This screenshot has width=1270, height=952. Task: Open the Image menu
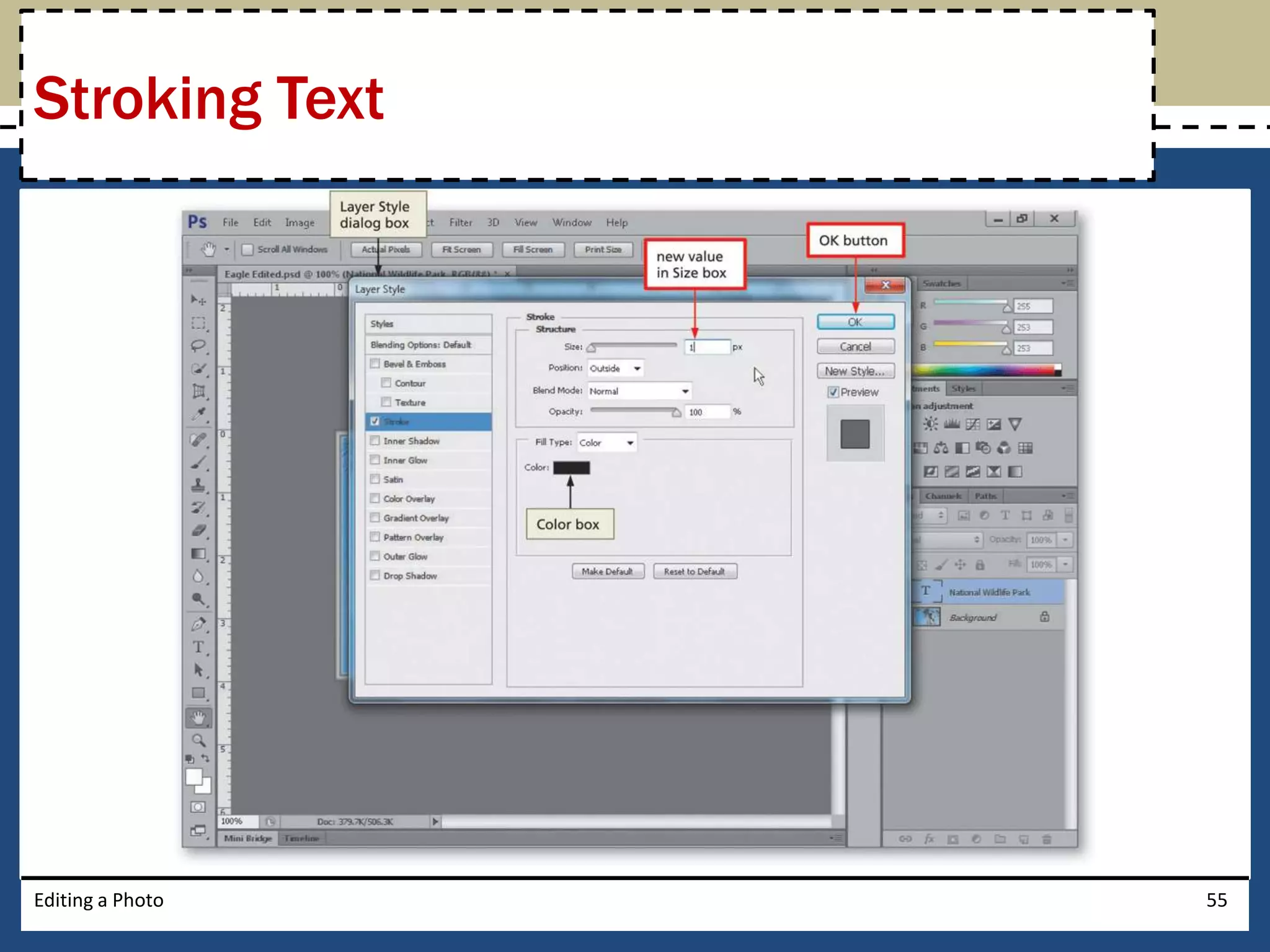[x=300, y=223]
